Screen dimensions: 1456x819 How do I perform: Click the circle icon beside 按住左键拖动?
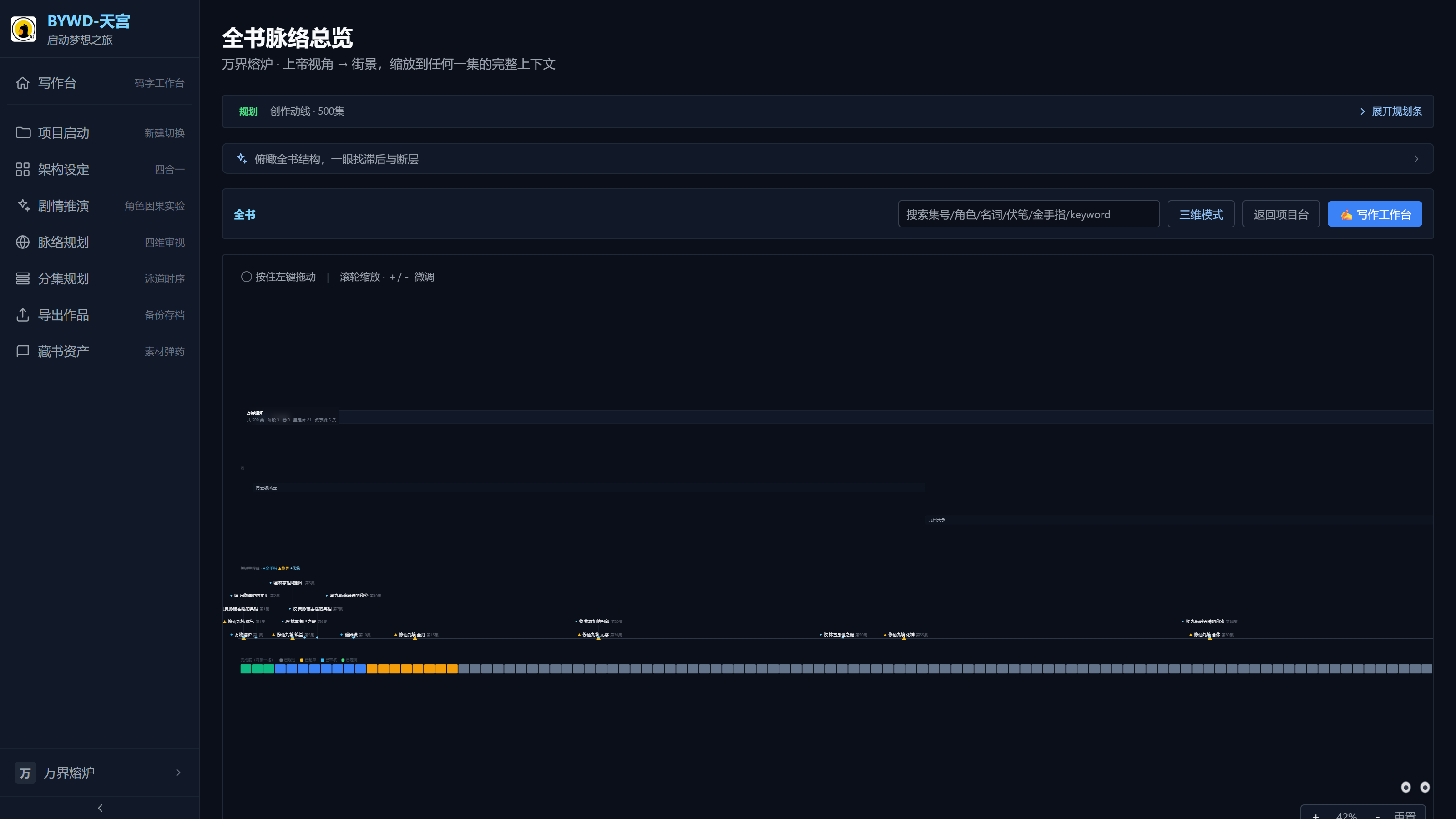coord(247,276)
